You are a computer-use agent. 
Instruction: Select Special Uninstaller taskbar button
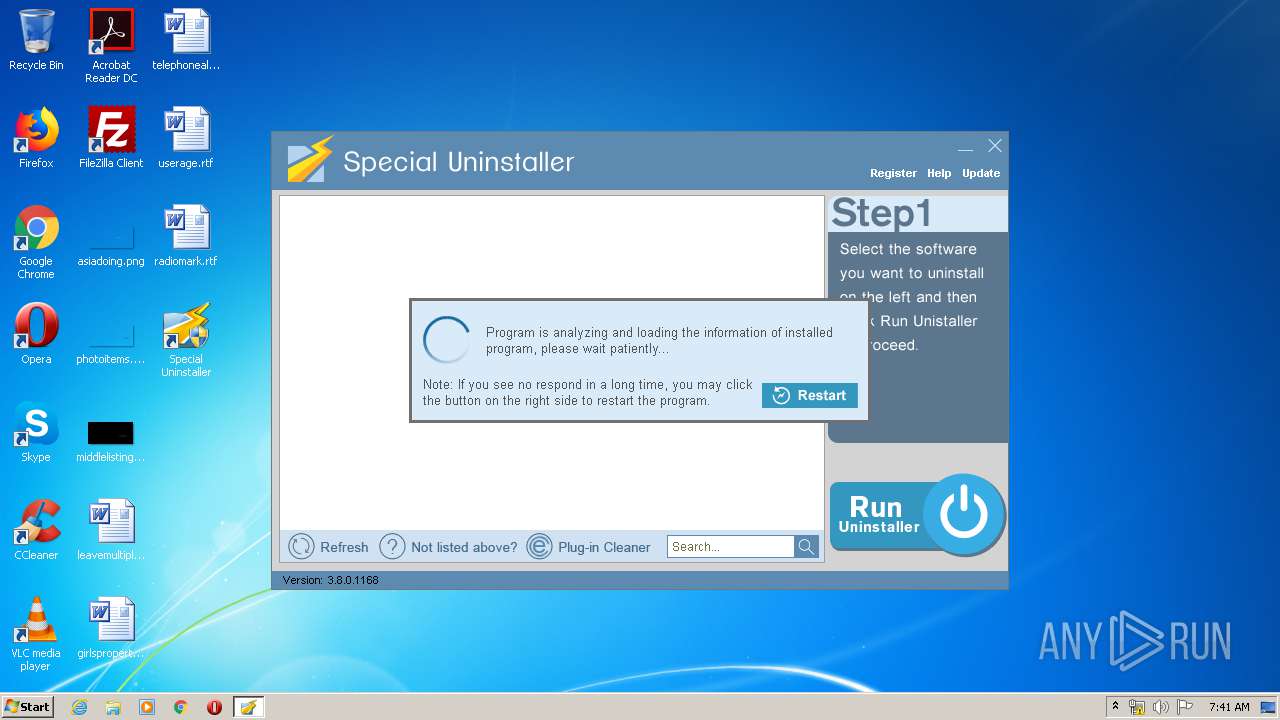248,707
